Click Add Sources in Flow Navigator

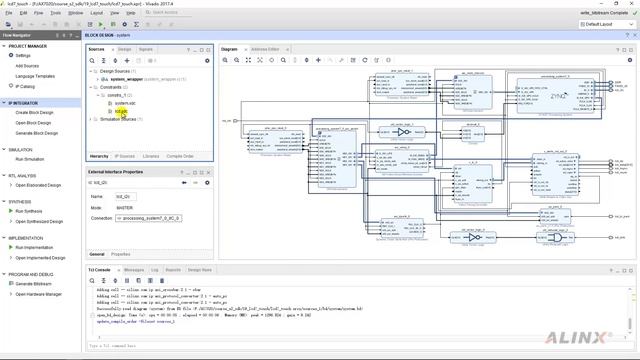(27, 66)
